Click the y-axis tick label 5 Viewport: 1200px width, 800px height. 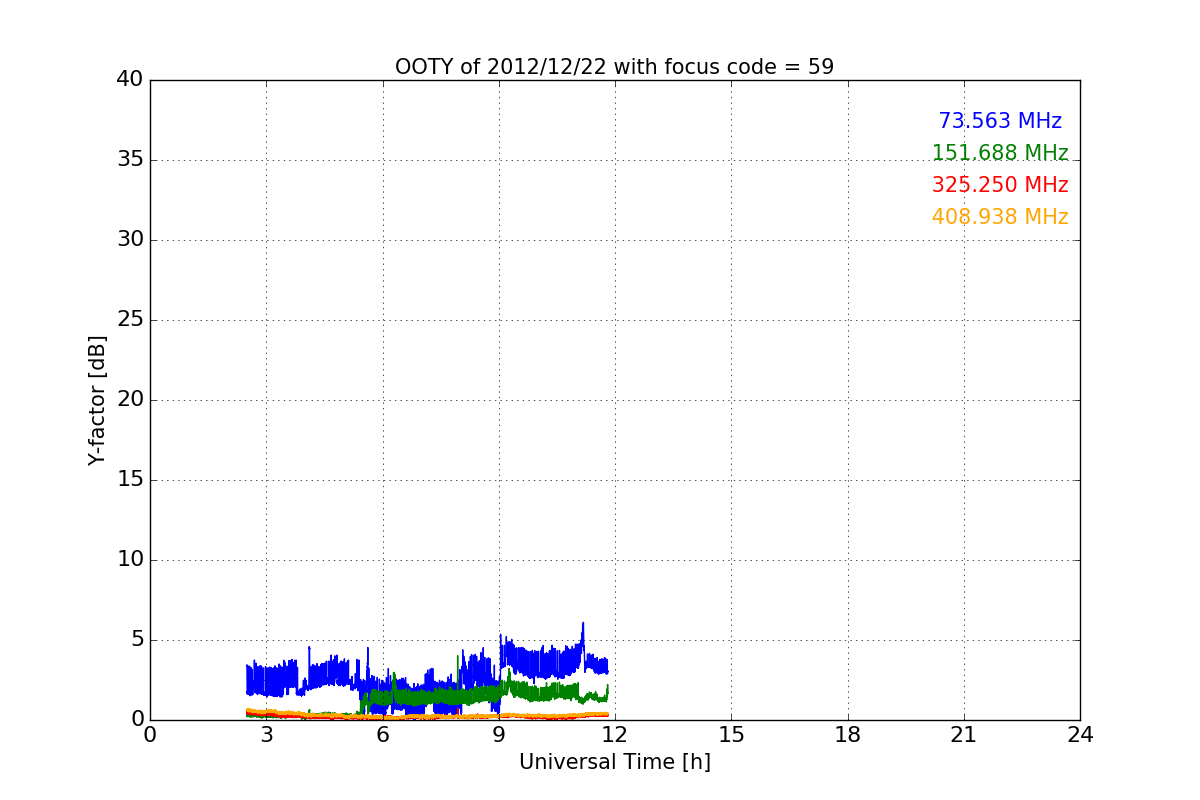click(x=137, y=640)
